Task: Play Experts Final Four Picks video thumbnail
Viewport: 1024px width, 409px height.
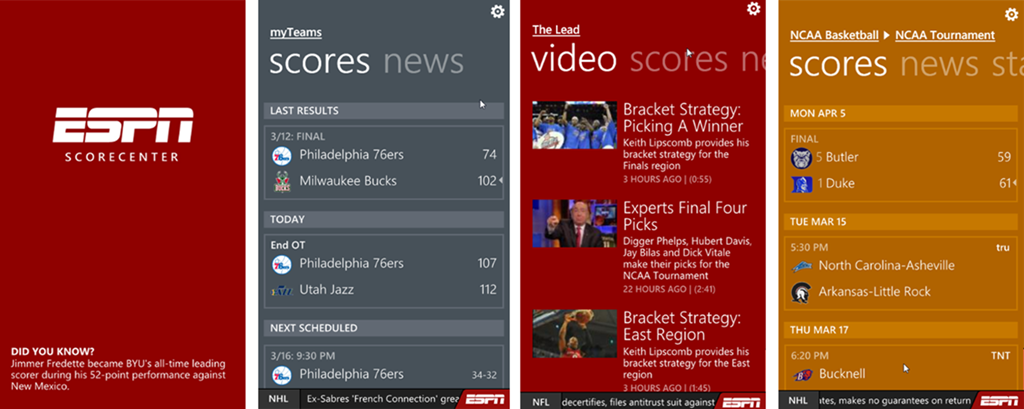Action: click(x=574, y=223)
